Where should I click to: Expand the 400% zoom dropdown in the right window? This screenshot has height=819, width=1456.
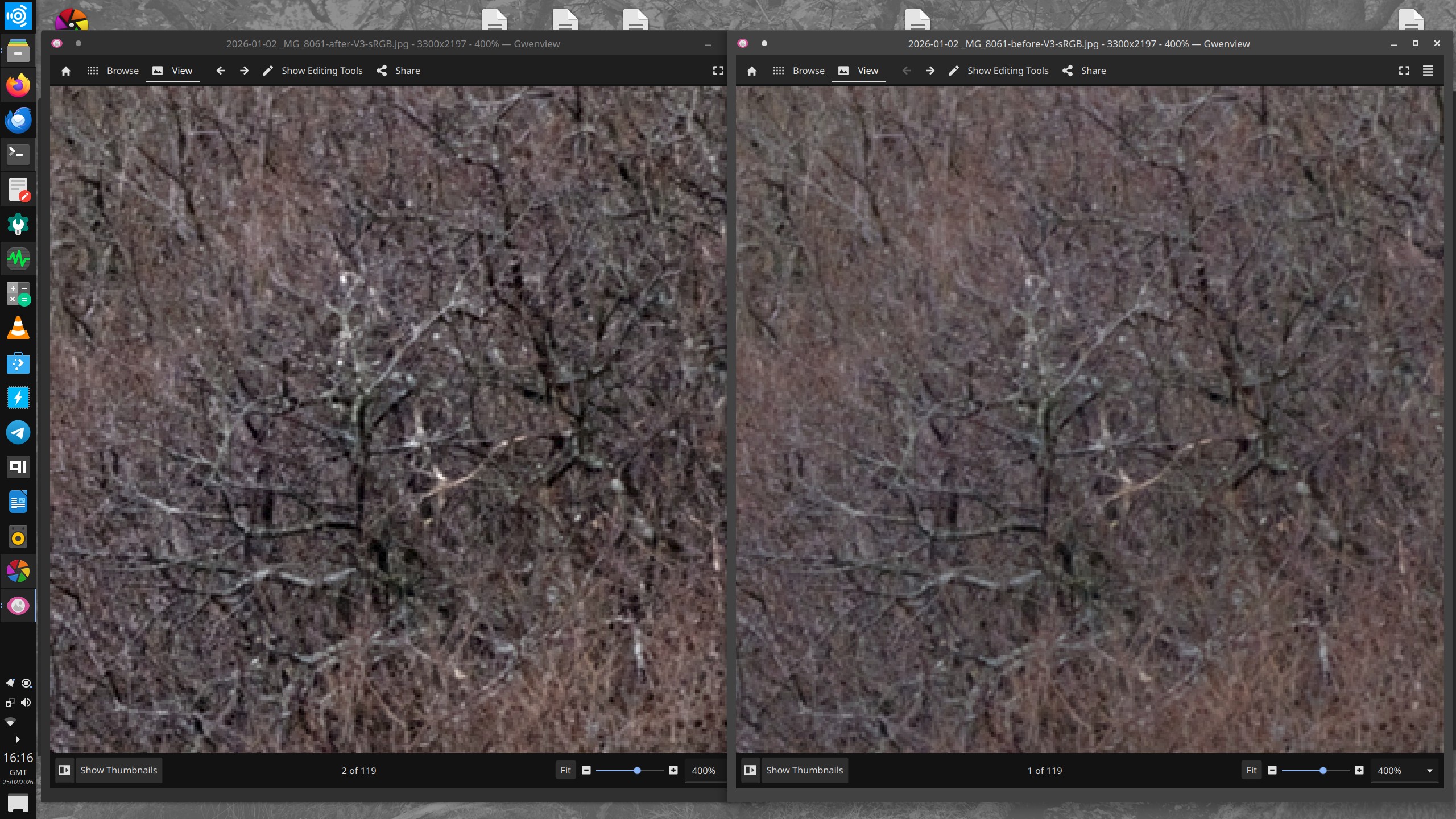(1429, 771)
